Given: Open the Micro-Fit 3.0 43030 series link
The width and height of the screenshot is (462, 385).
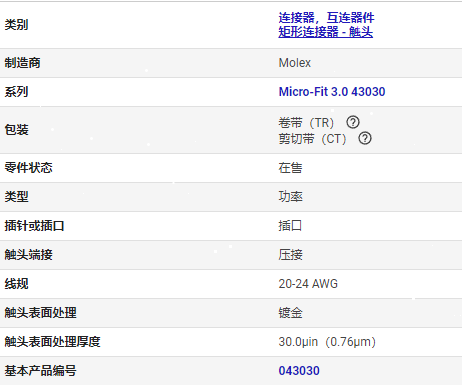Looking at the screenshot, I should tap(332, 92).
